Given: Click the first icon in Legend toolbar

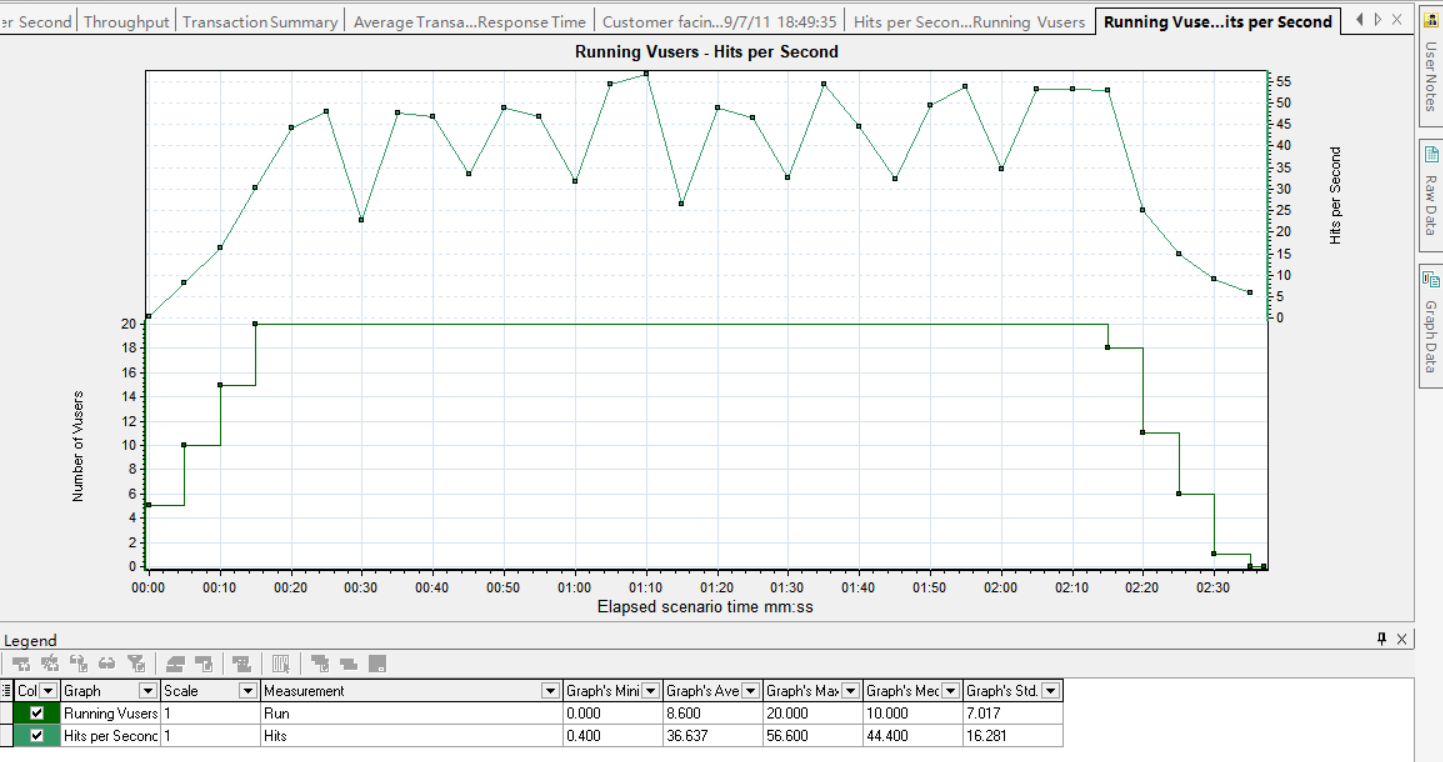Looking at the screenshot, I should point(21,664).
